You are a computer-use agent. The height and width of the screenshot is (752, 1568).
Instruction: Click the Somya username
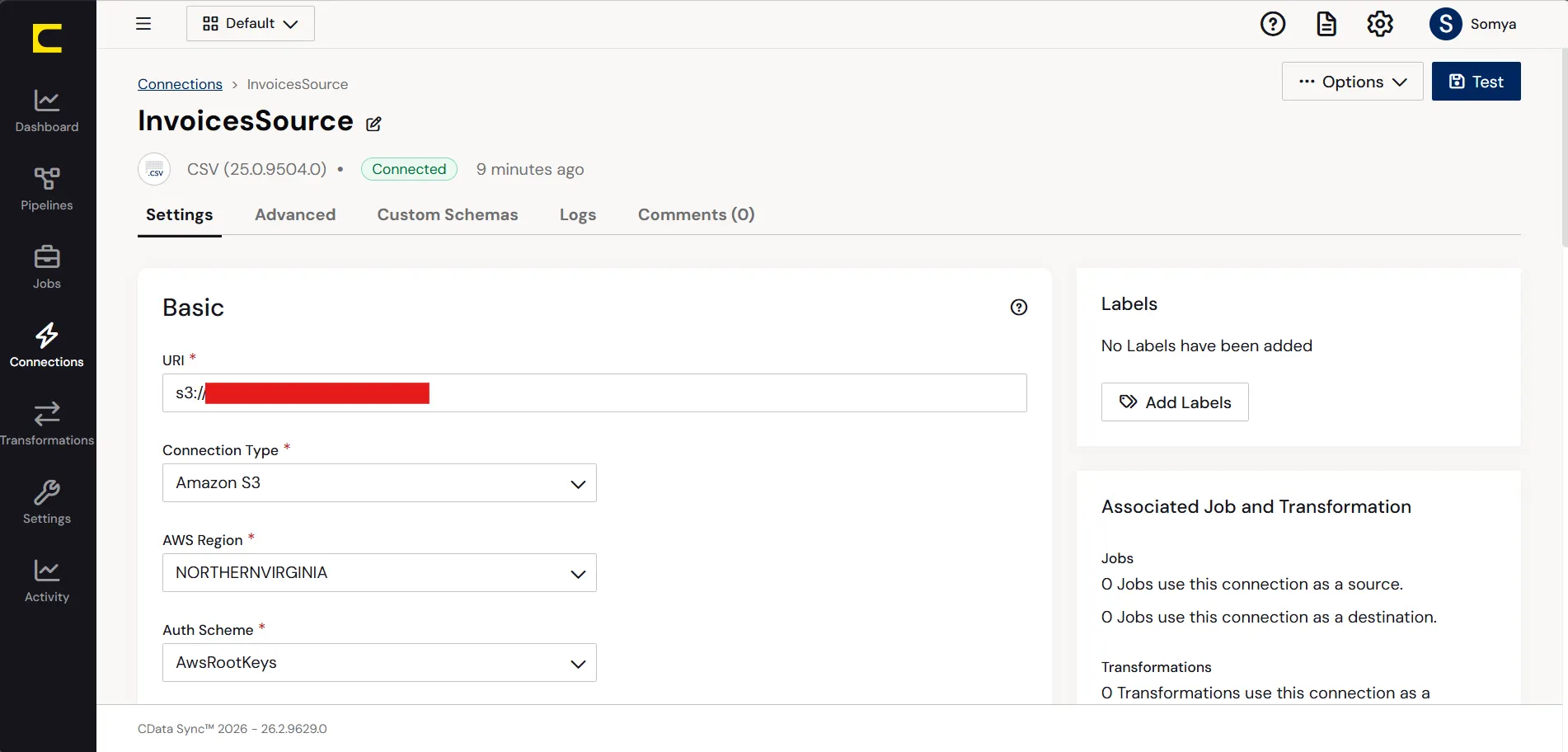[1493, 24]
